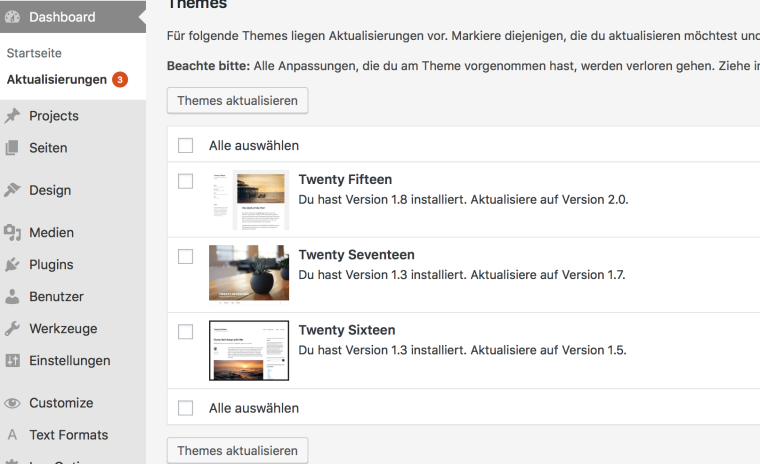Check the top Alle auswählen checkbox
The image size is (760, 464).
point(185,145)
